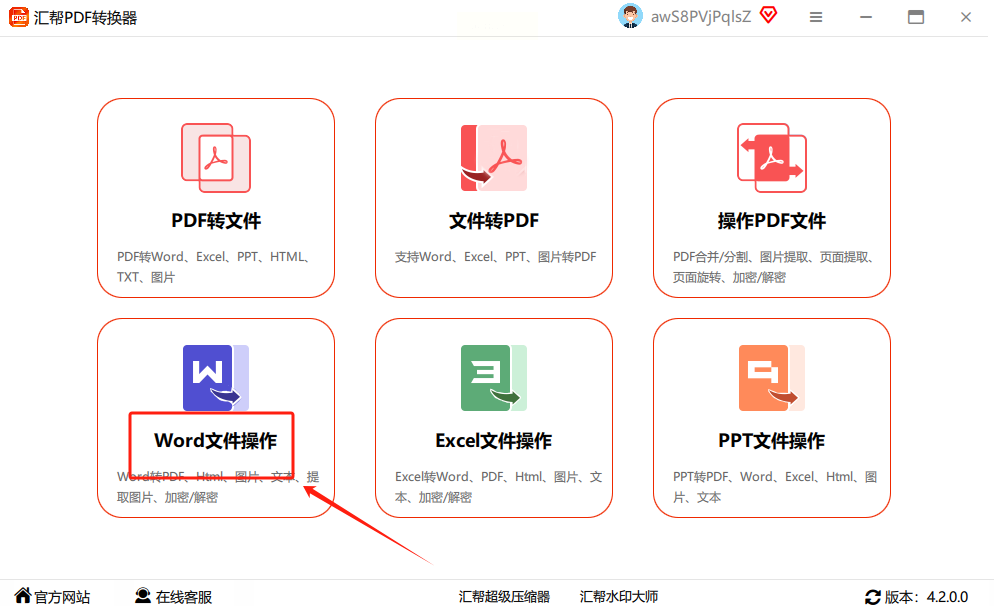Open 汇帮水印大师 link

619,596
